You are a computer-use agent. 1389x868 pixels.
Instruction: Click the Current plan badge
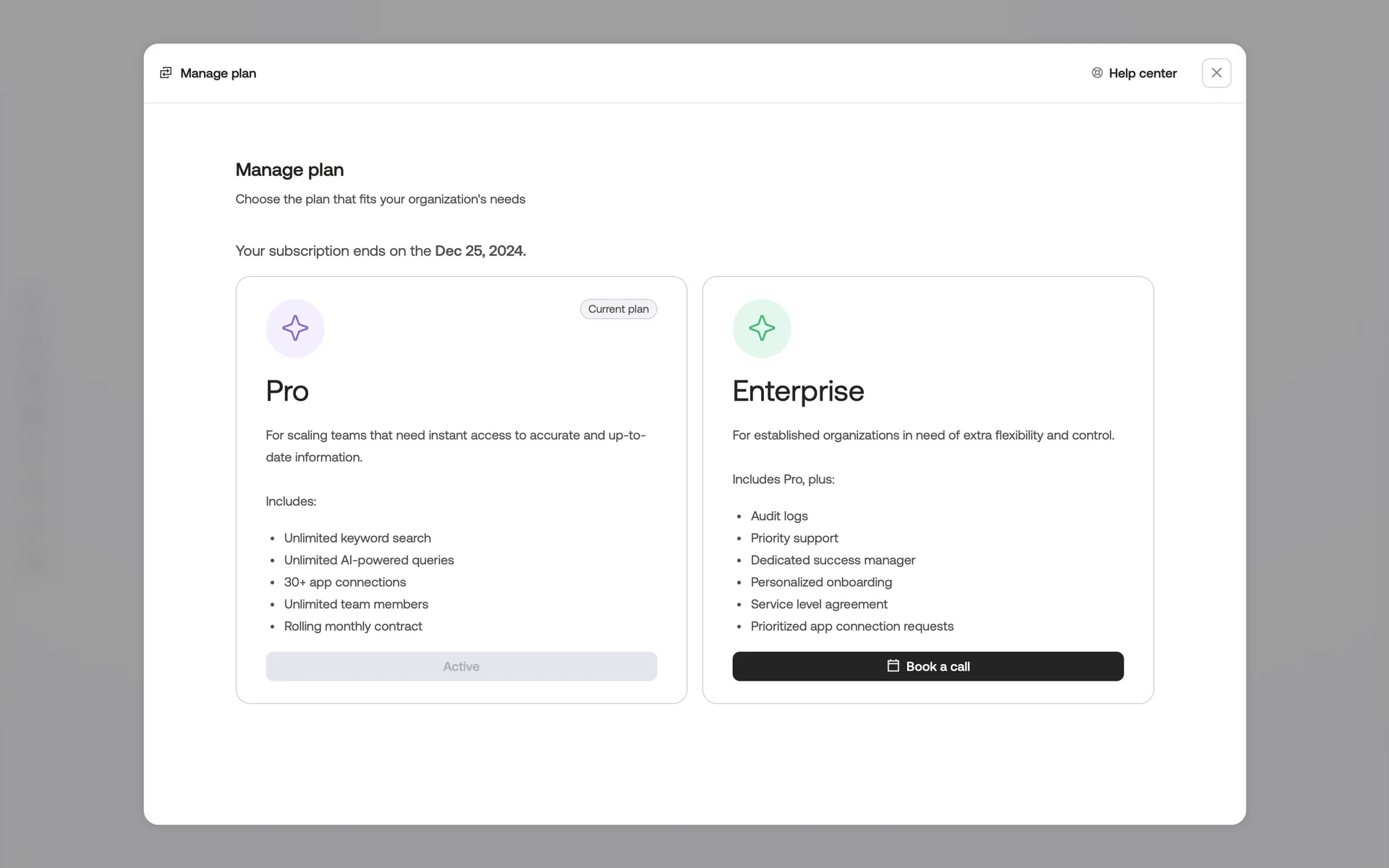(x=618, y=309)
